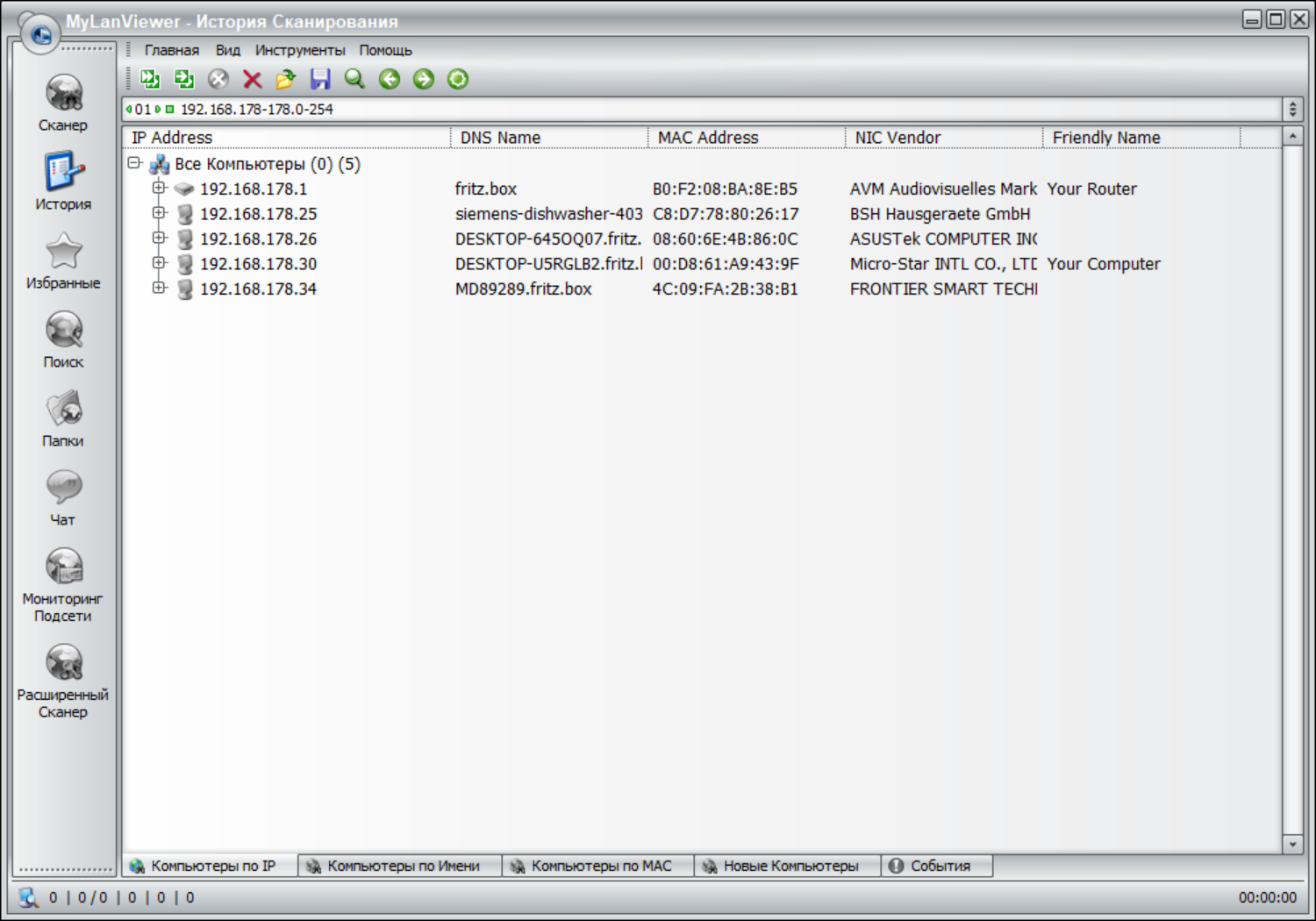1316x921 pixels.
Task: Switch to Компьютеры по IP tab
Action: pyautogui.click(x=211, y=866)
